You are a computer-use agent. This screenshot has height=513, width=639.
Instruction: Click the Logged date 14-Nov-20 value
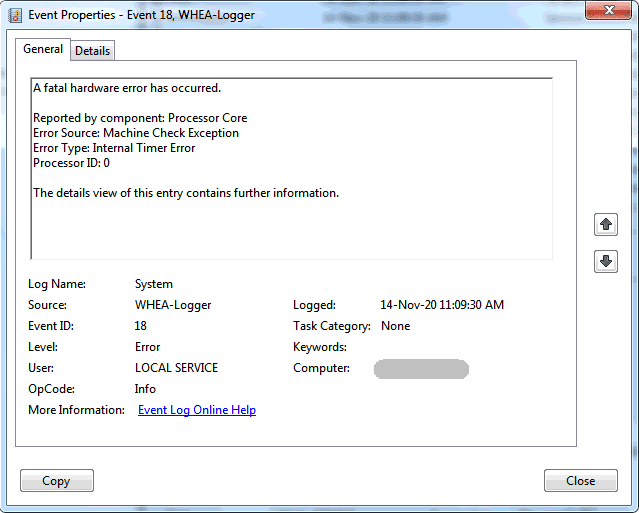(442, 305)
